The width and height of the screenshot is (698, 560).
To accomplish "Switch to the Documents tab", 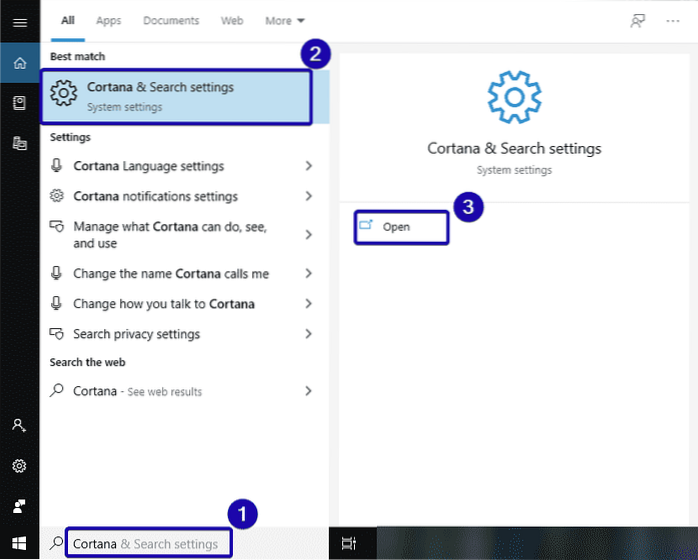I will click(170, 21).
